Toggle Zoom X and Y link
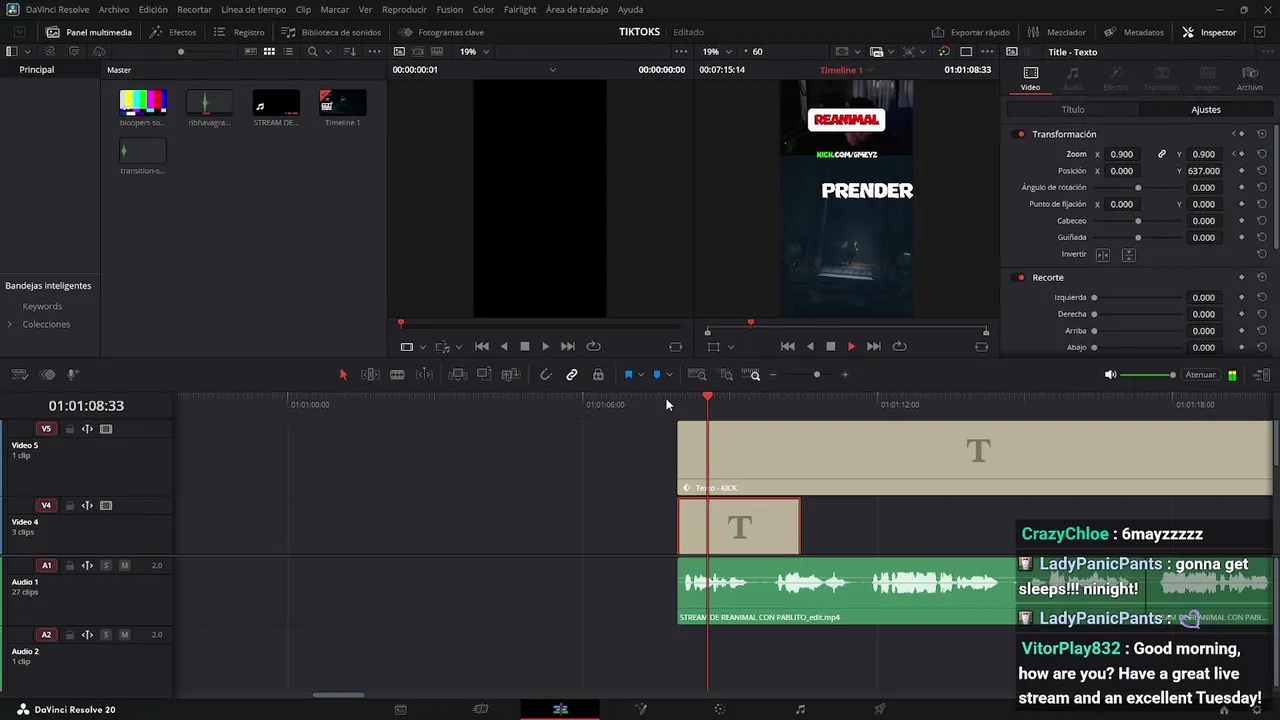 (x=1161, y=154)
